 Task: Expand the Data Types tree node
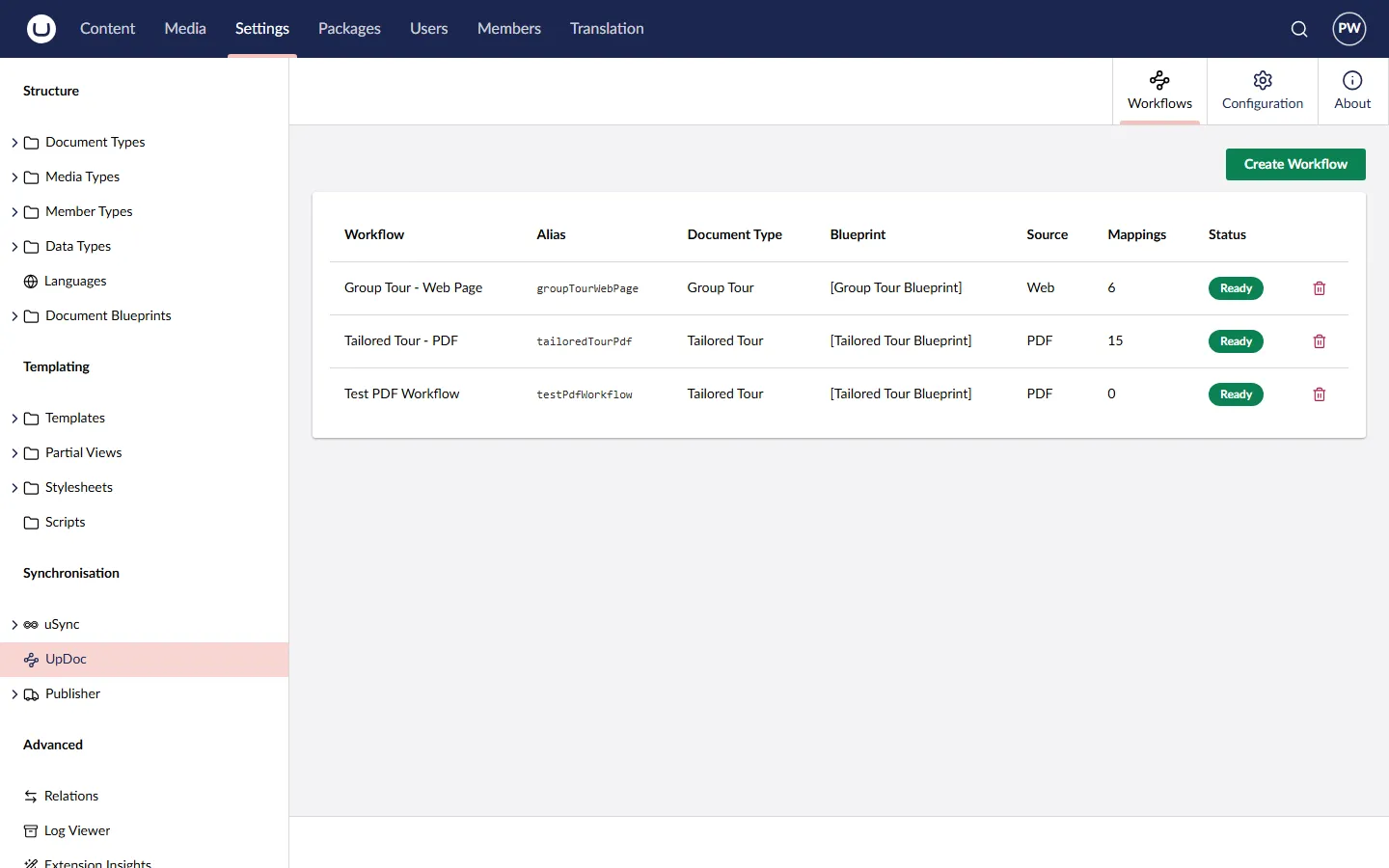tap(14, 247)
